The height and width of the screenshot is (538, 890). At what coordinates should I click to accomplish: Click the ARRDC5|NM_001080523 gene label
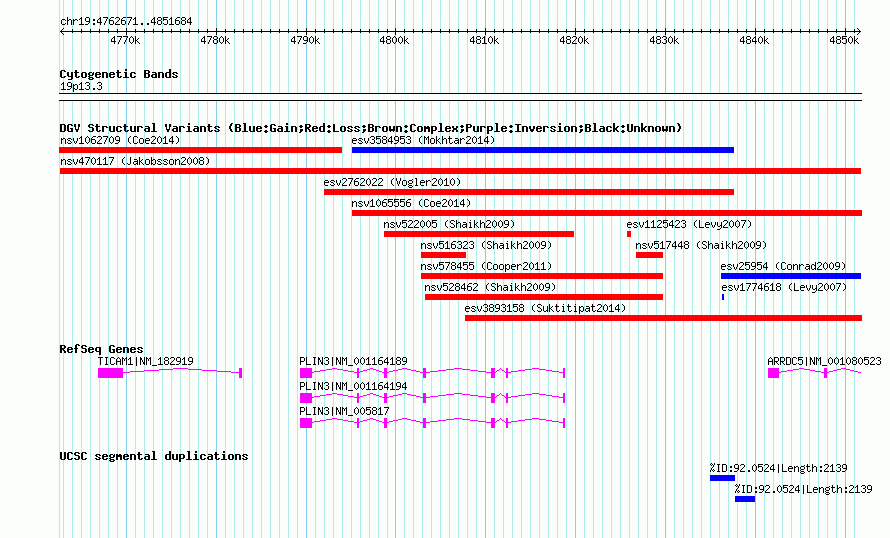click(x=824, y=361)
